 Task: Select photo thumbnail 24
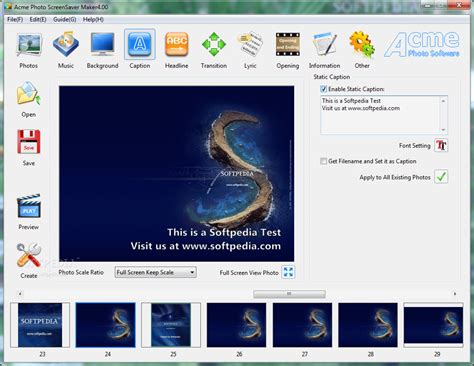tap(106, 325)
